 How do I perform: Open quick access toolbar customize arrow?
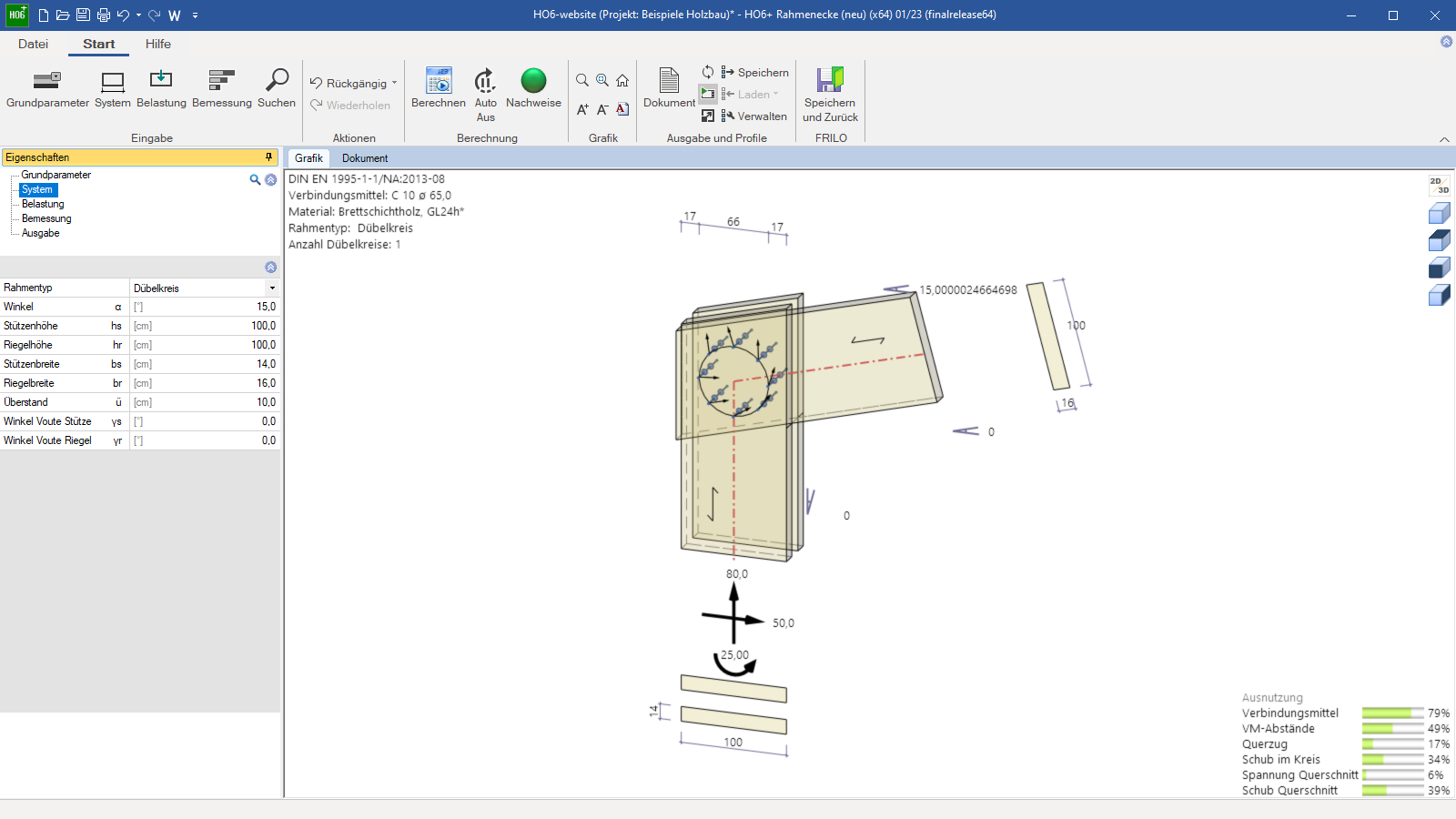[196, 15]
